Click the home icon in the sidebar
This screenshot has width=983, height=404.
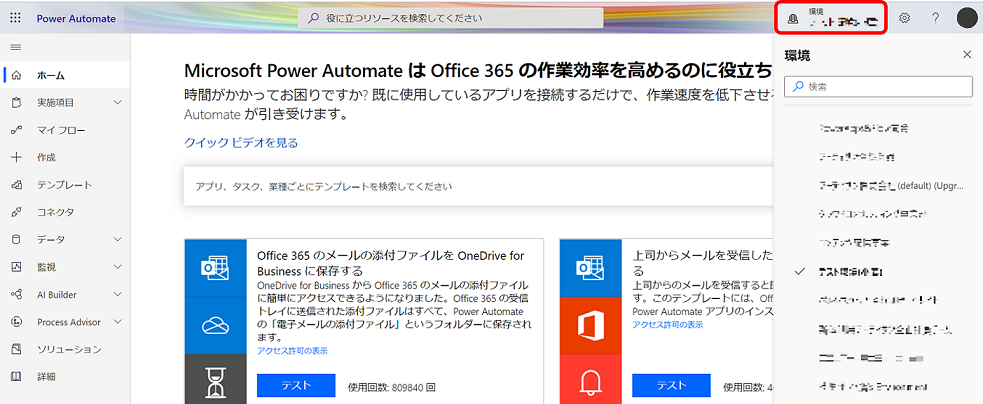point(17,75)
